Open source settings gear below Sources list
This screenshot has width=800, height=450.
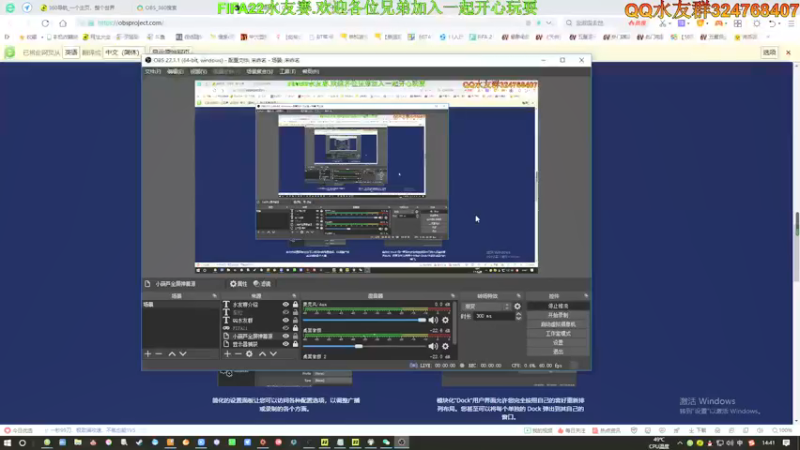[249, 354]
